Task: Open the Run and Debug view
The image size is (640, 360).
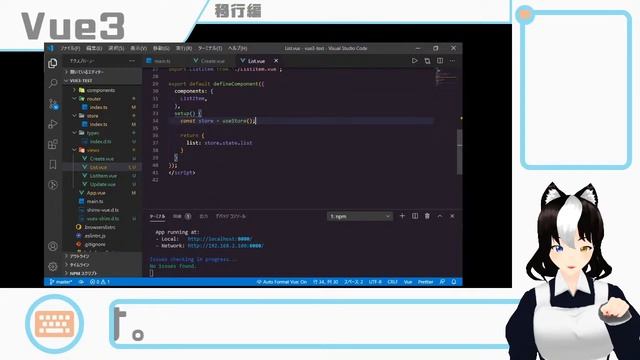Action: tap(53, 124)
